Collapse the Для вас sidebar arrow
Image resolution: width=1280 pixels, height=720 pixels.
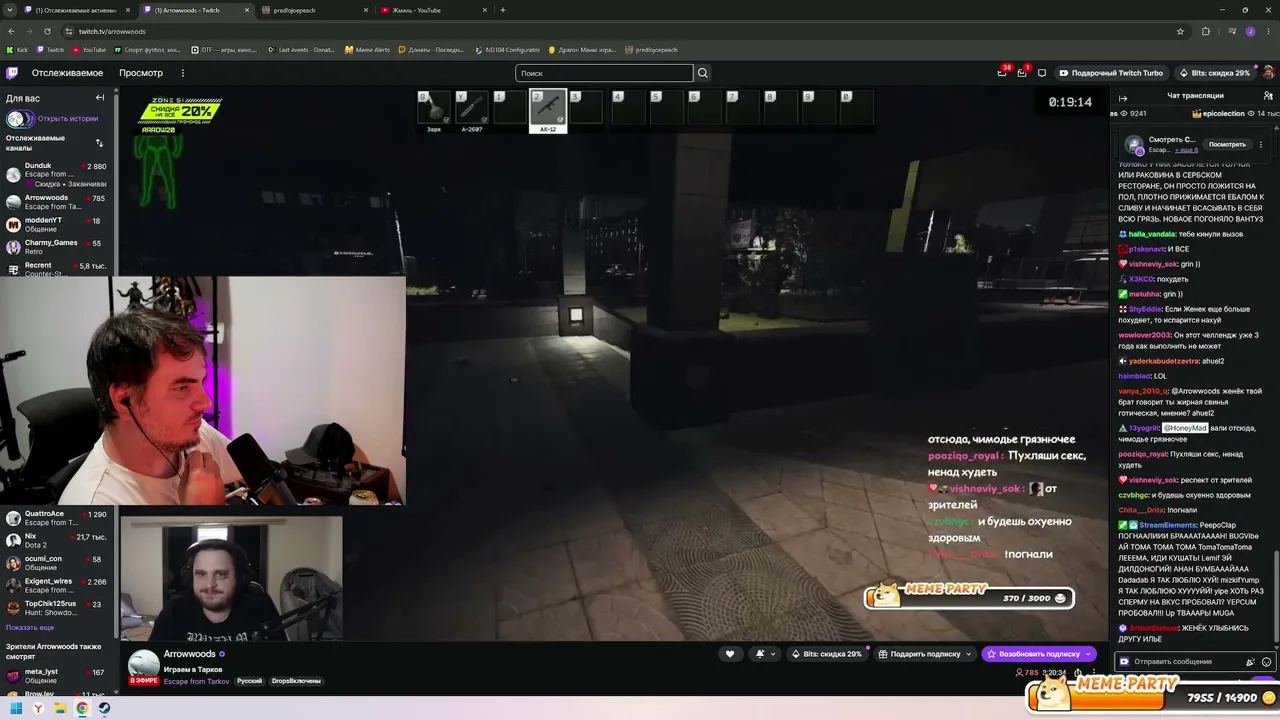pyautogui.click(x=100, y=98)
